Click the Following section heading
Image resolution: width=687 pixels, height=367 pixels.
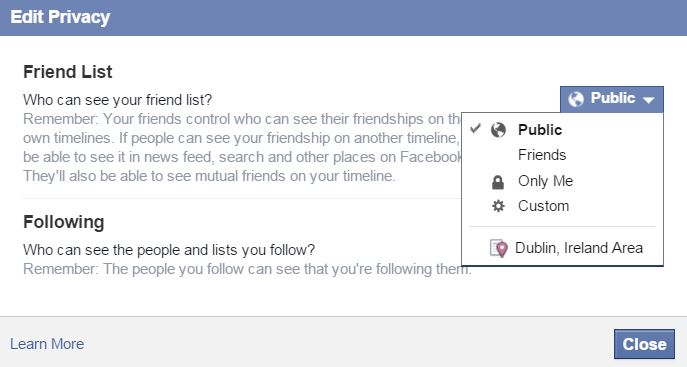tap(64, 222)
